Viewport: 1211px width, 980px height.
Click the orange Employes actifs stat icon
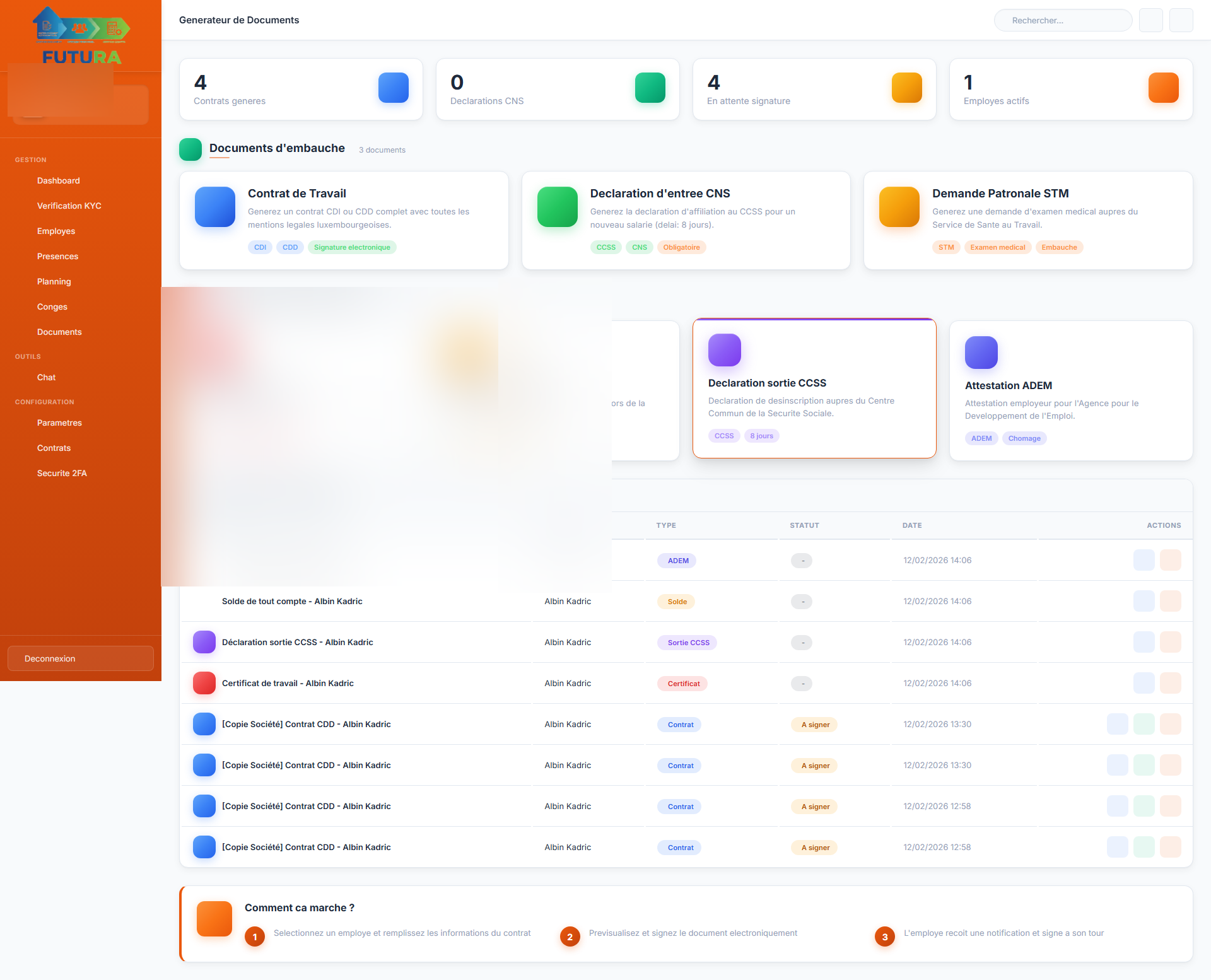coord(1163,88)
